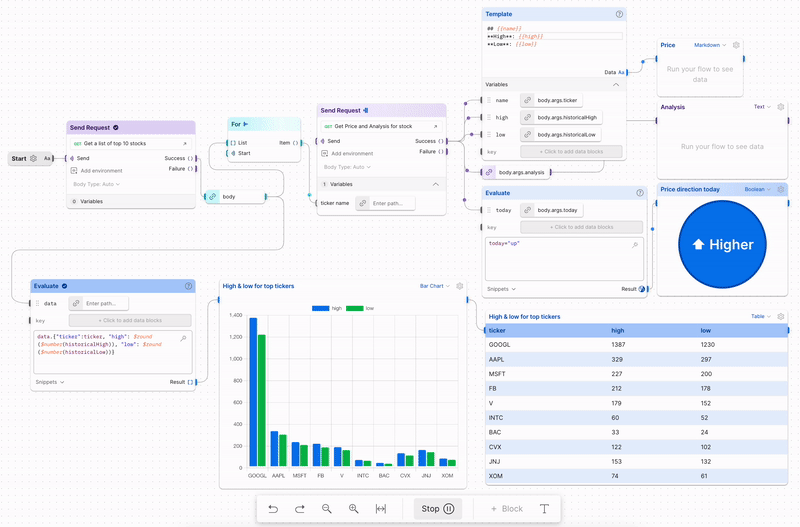
Task: Click the fit-to-width icon in toolbar
Action: 381,509
